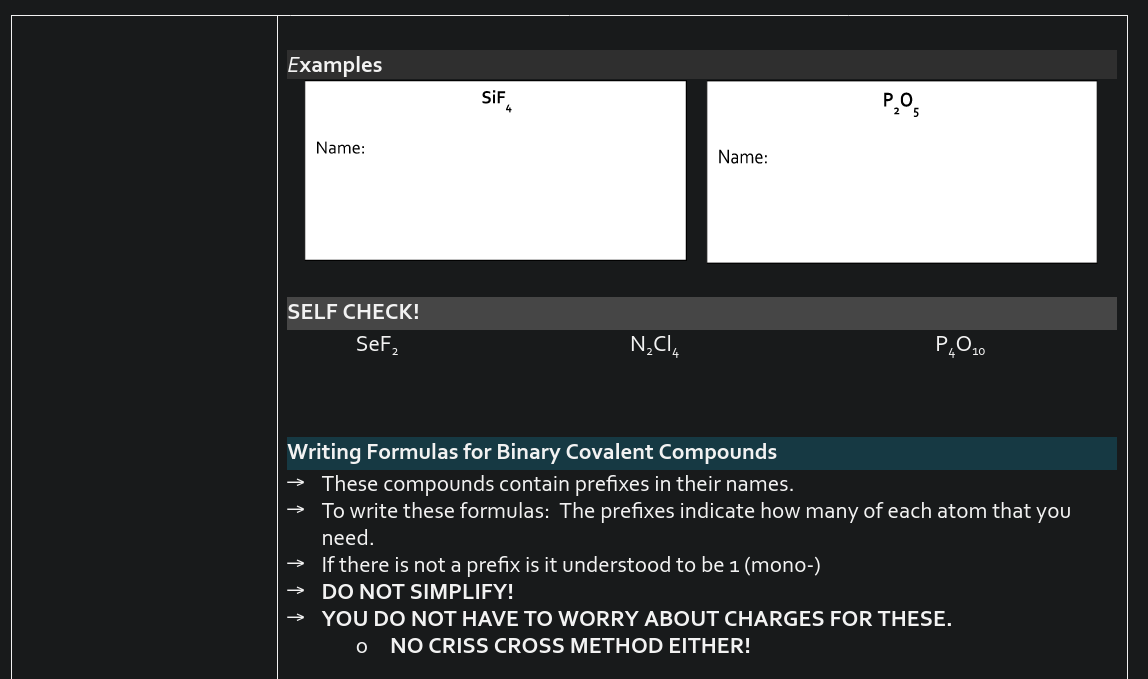Click the arrow bullet before 'YOU DO NOT HAVE'
1148x679 pixels.
pos(295,618)
